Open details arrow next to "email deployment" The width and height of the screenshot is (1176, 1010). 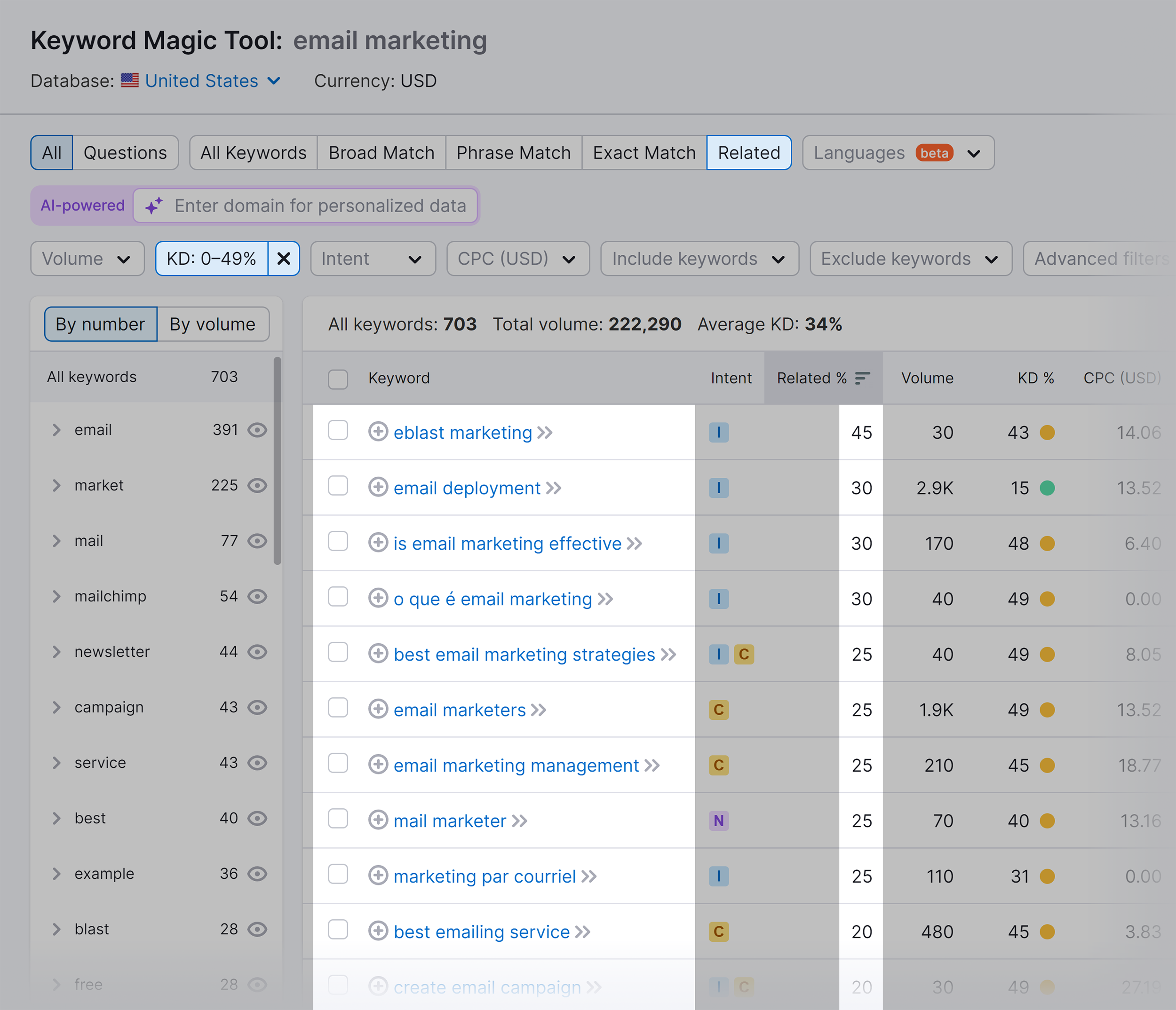click(x=553, y=488)
